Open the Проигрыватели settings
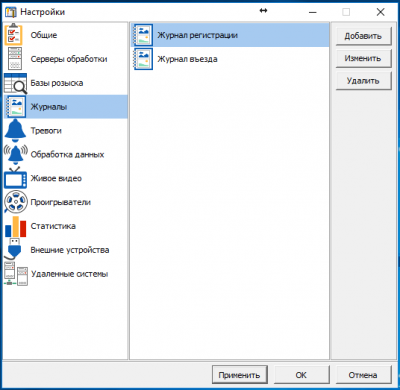This screenshot has width=400, height=390. coord(61,202)
